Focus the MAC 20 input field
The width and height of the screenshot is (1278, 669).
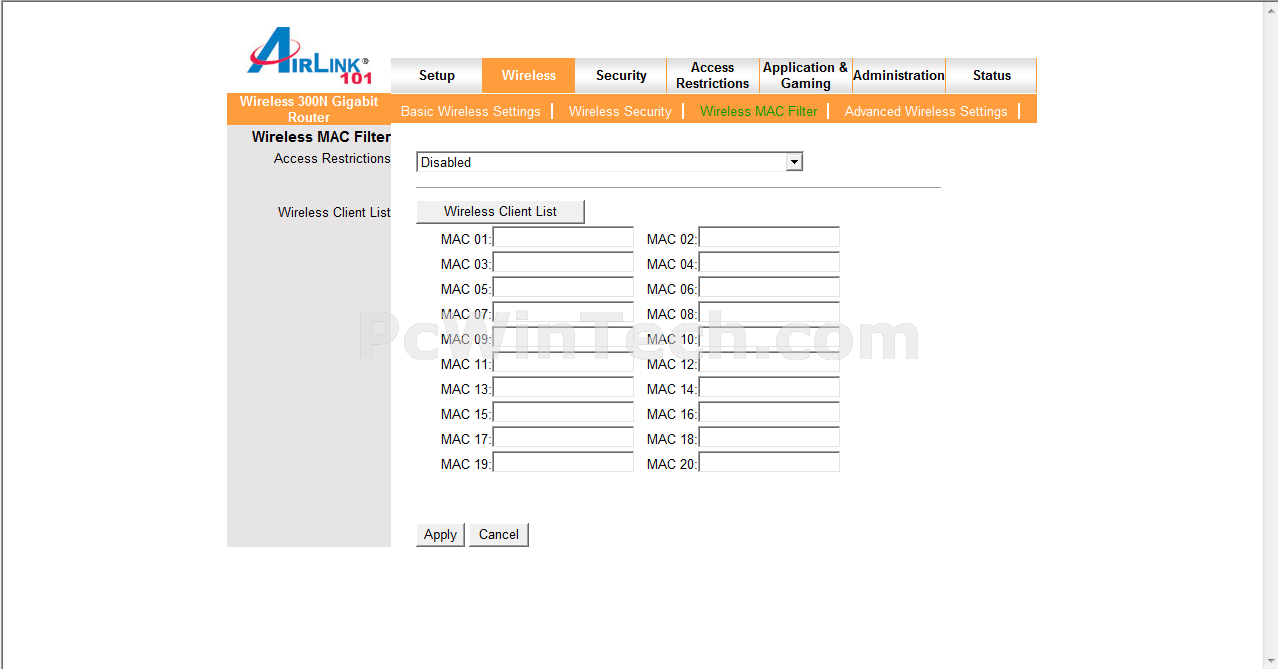[769, 463]
